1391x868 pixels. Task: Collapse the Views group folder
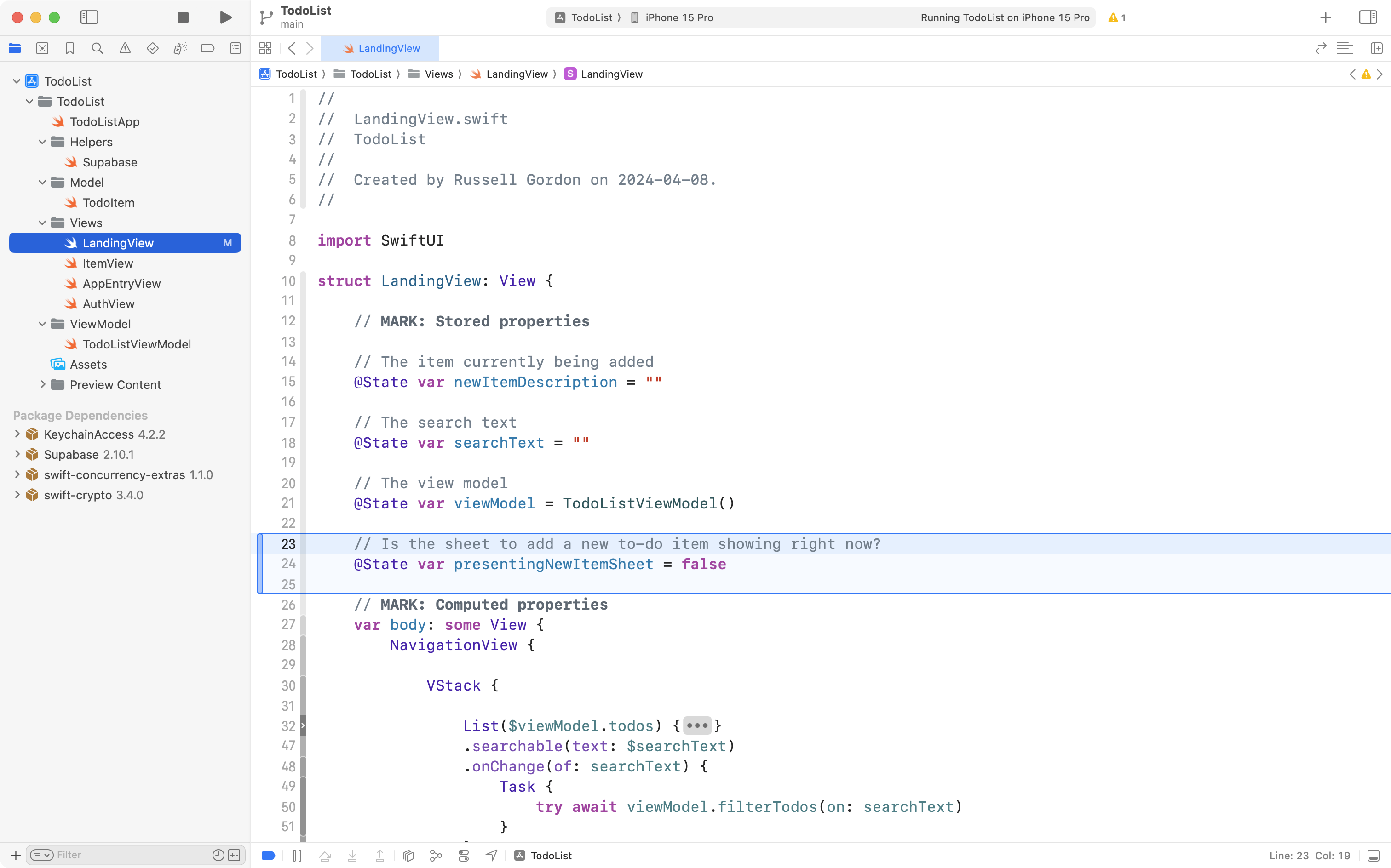point(41,223)
